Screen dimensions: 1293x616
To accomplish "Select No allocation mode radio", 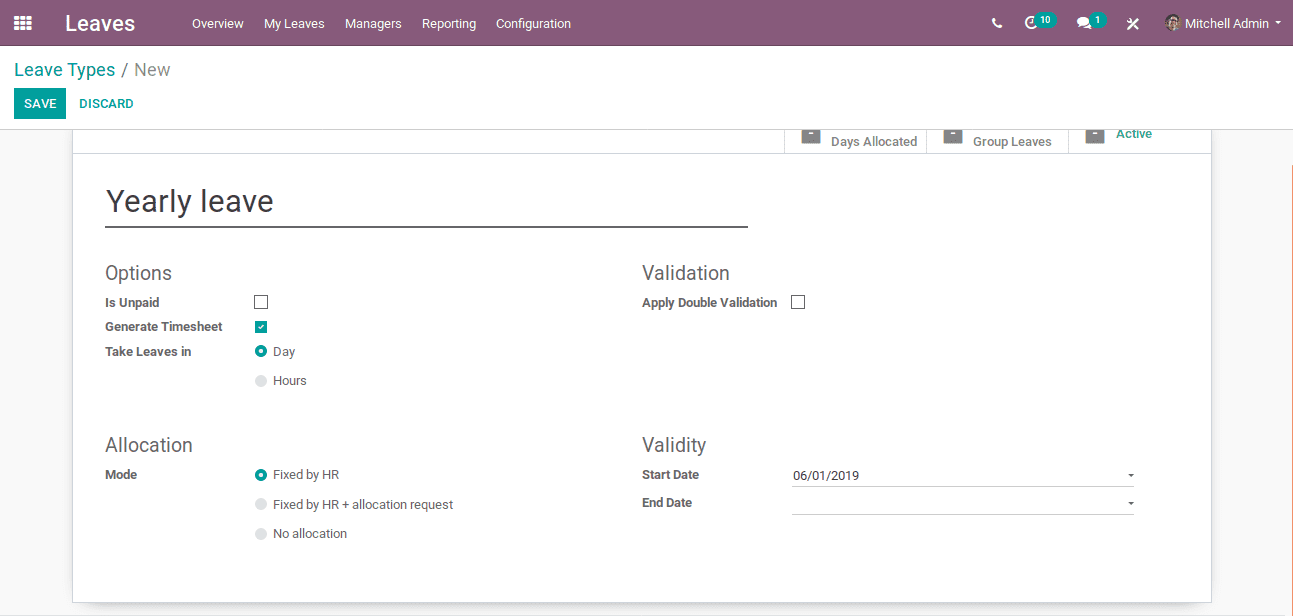I will coord(261,534).
